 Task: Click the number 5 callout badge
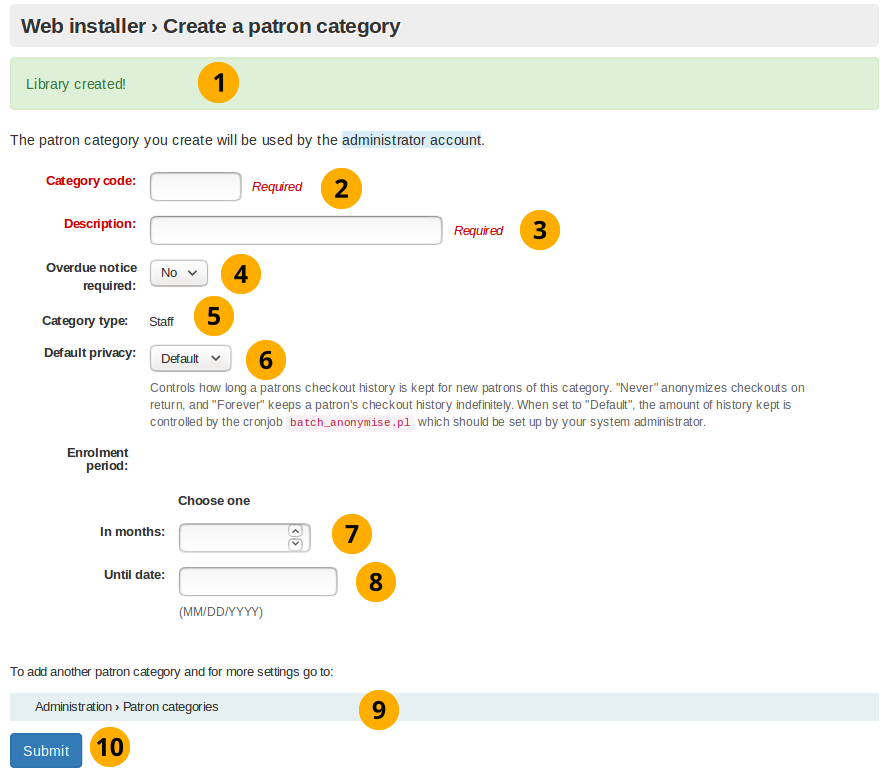[213, 317]
